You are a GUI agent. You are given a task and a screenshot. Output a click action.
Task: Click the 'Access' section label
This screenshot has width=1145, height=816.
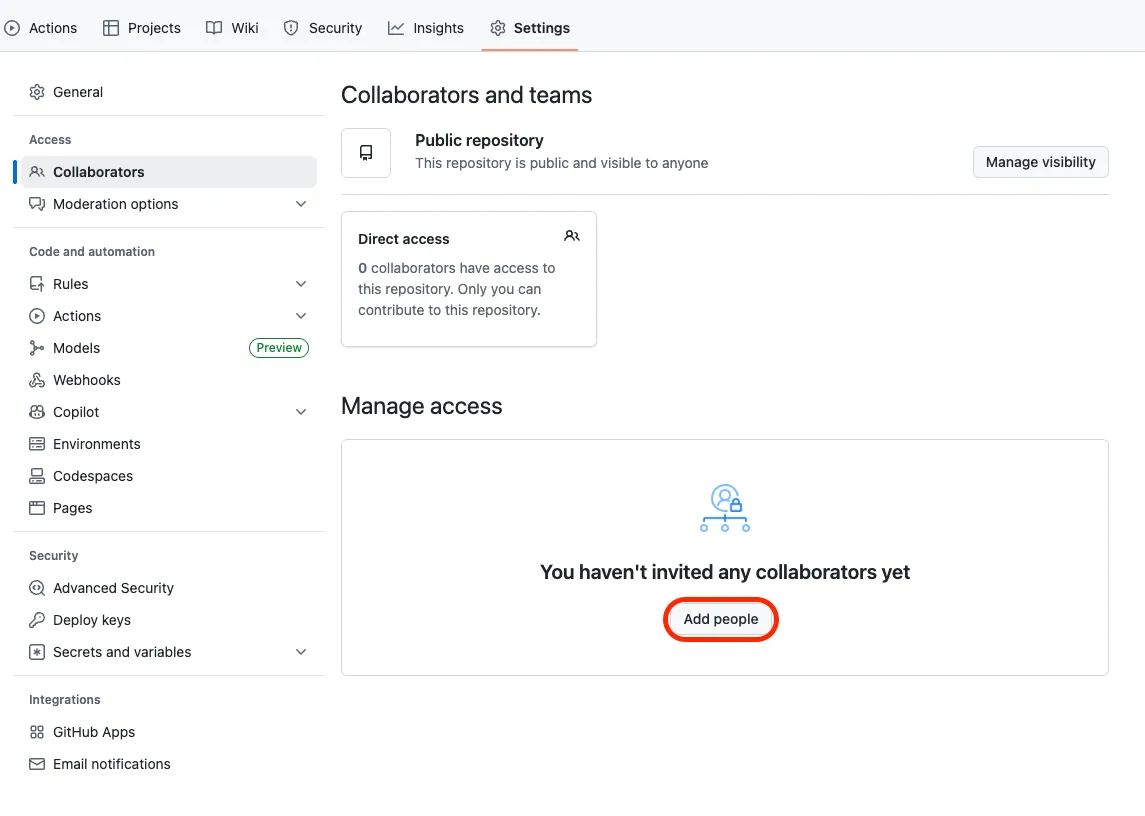50,140
